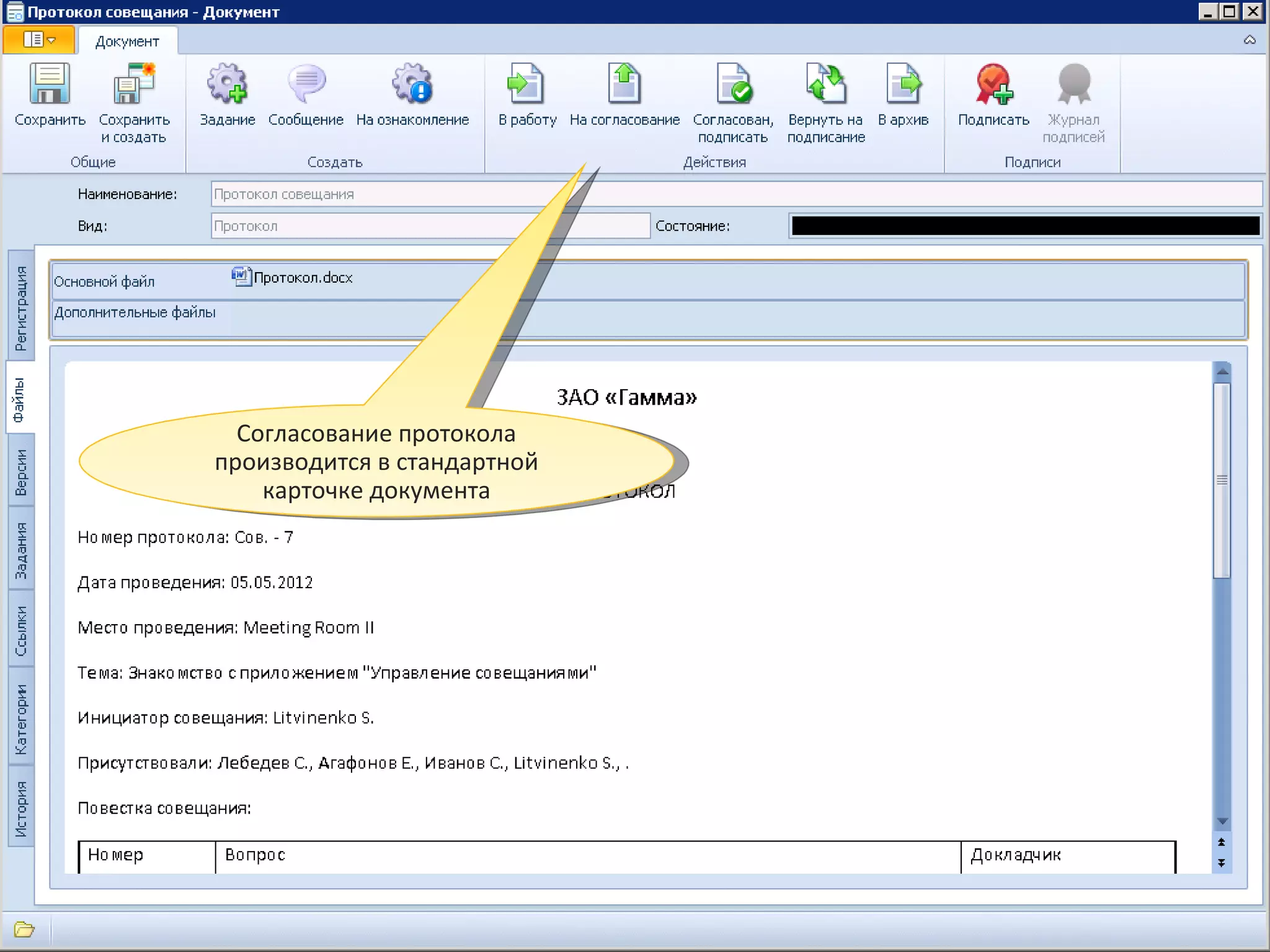Click the folder icon in status bar

point(24,929)
